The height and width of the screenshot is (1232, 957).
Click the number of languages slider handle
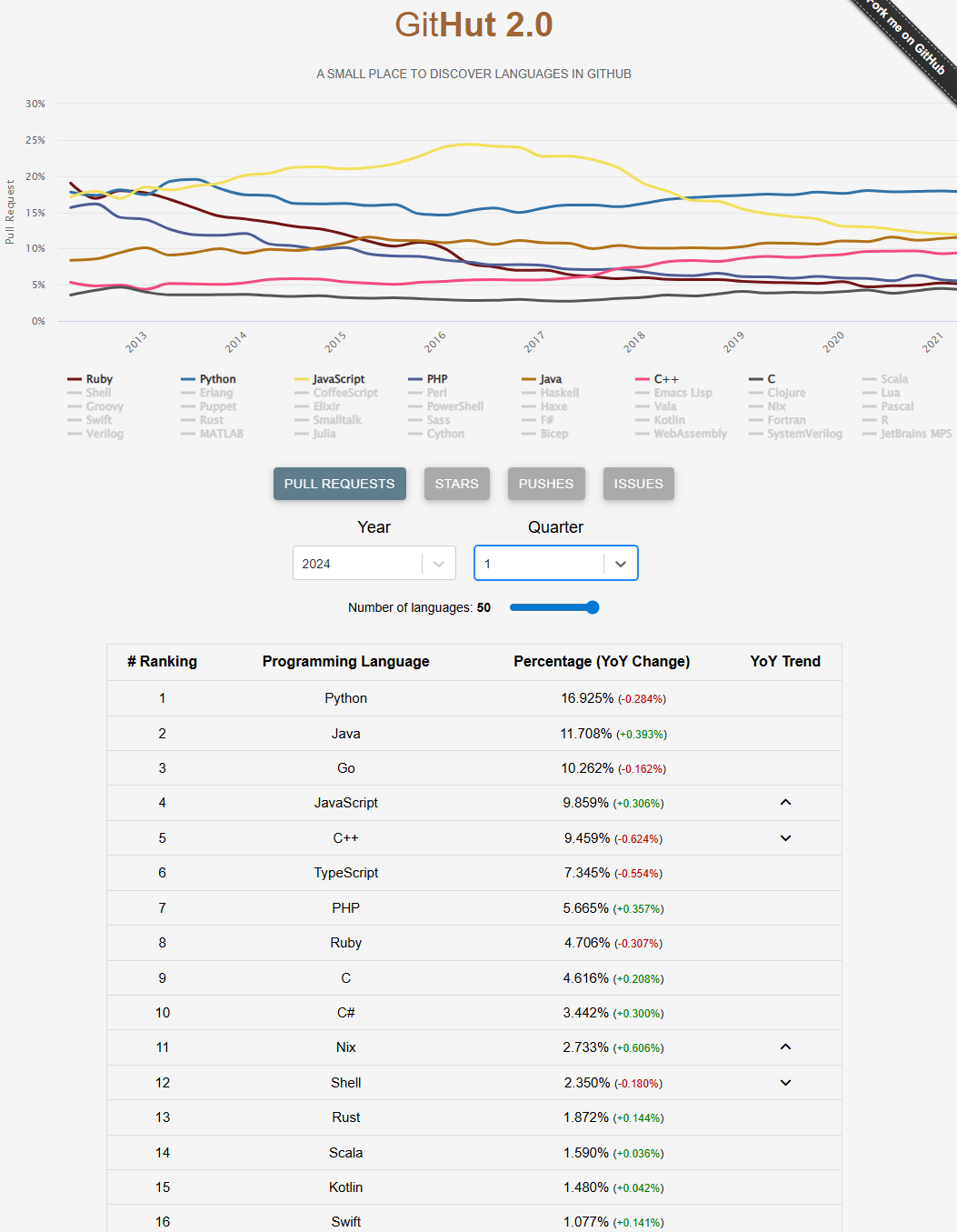(x=593, y=607)
